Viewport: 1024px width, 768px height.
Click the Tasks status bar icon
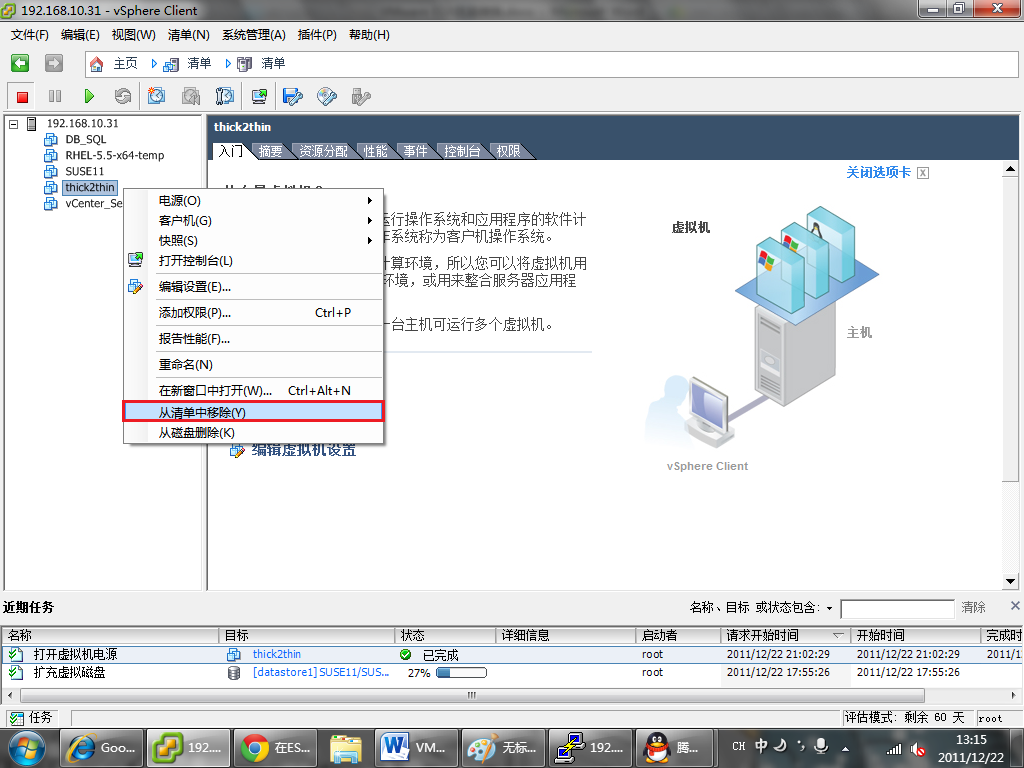[17, 718]
